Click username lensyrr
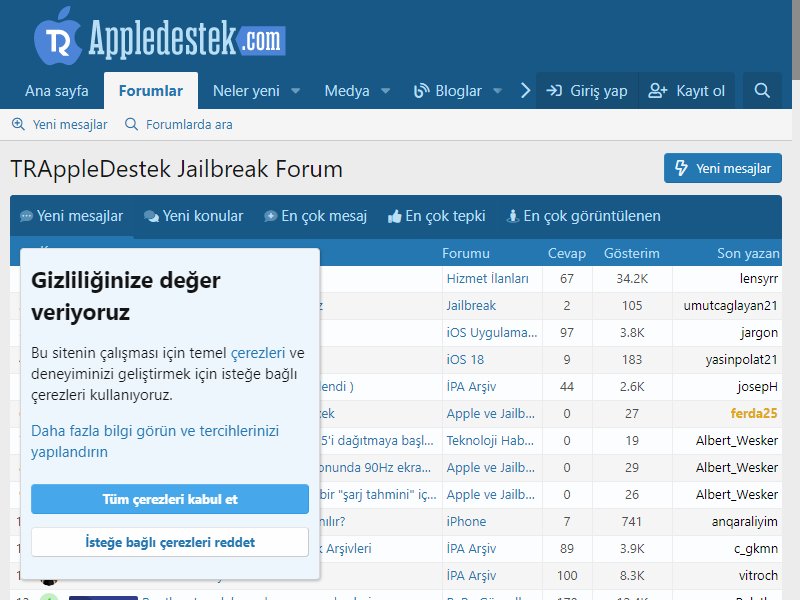This screenshot has width=800, height=600. [759, 279]
